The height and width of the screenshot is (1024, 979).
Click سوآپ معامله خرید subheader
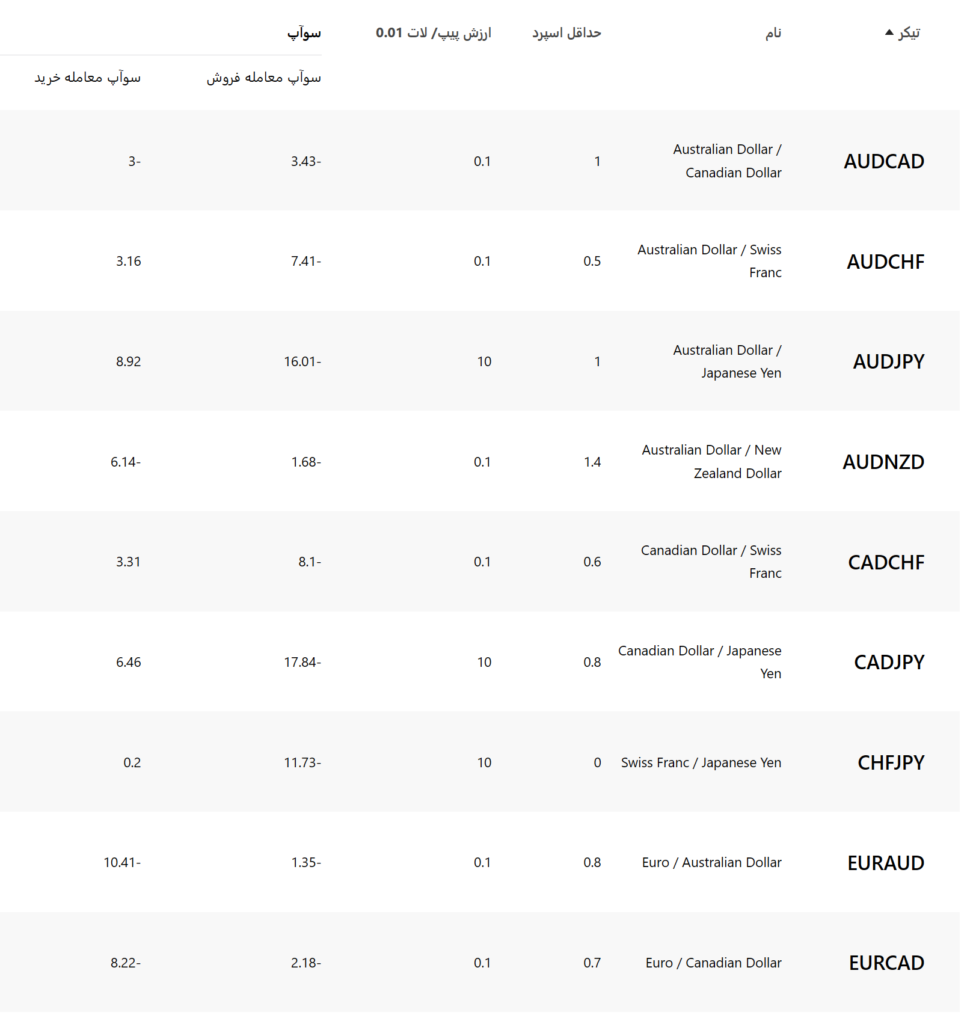click(x=88, y=78)
